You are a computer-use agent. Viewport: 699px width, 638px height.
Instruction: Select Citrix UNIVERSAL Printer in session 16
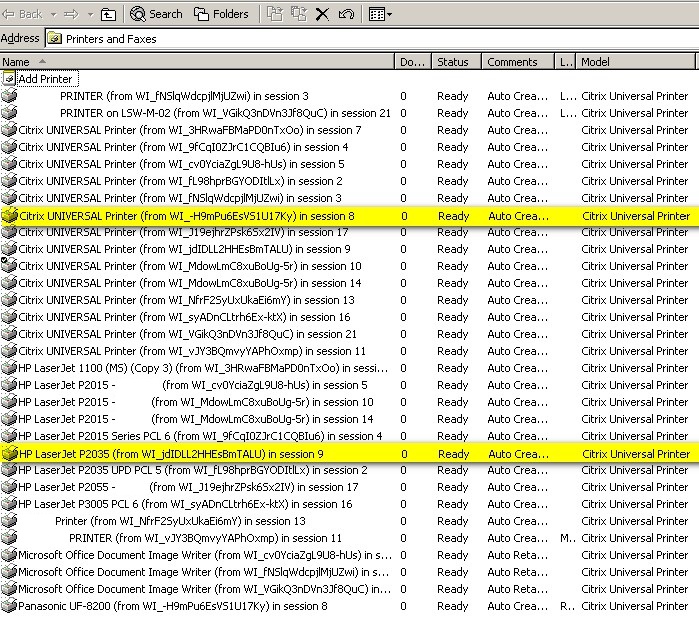(x=185, y=317)
